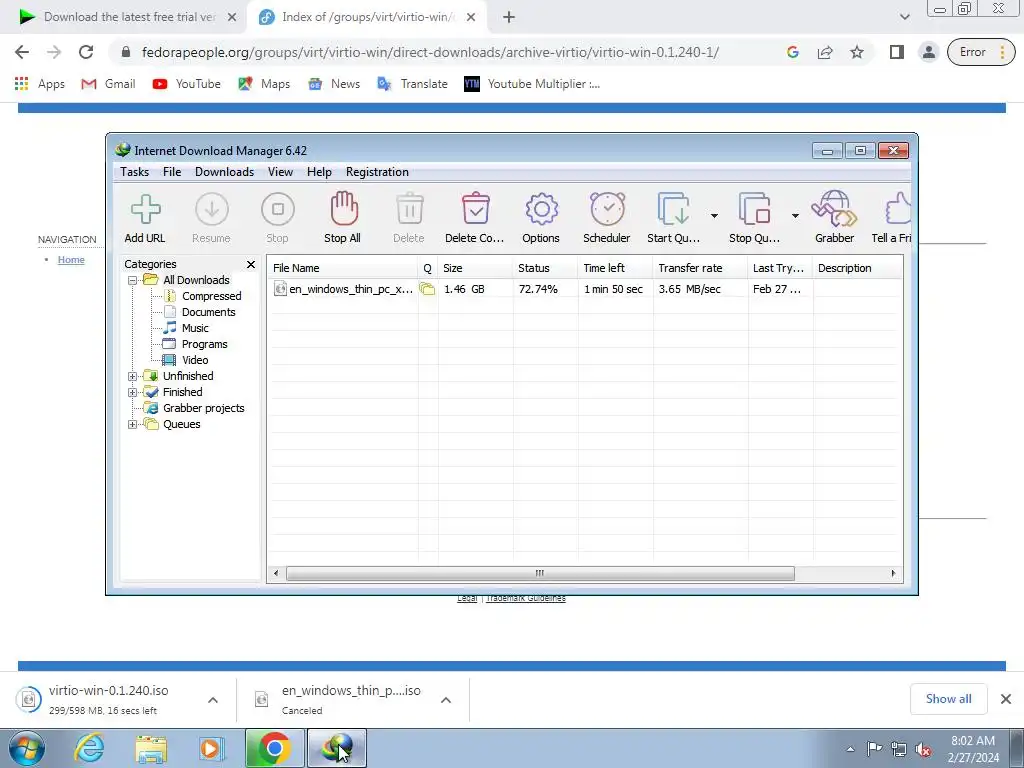Open new tab with plus button
Viewport: 1024px width, 768px height.
tap(509, 18)
